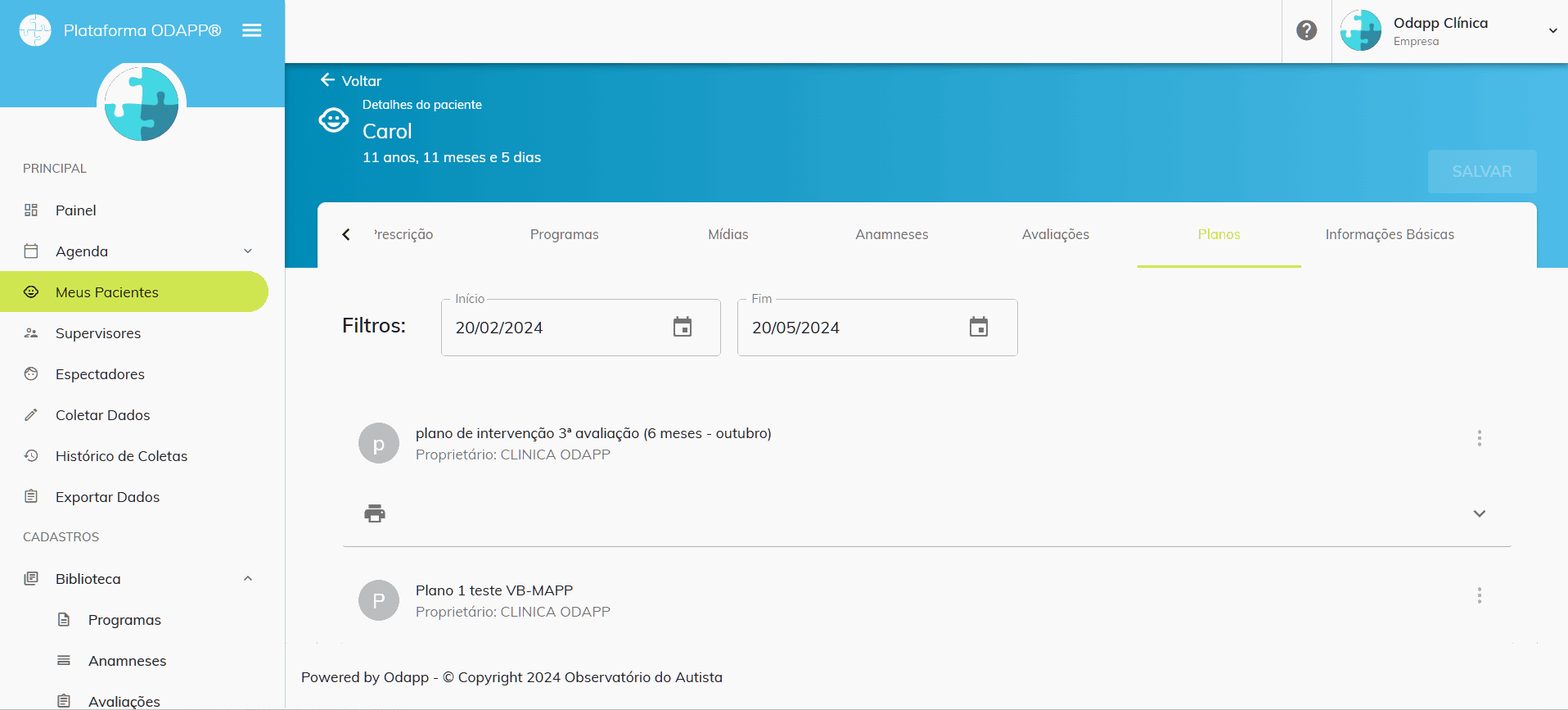This screenshot has height=710, width=1568.
Task: Expand the Agenda submenu chevron
Action: tap(248, 251)
